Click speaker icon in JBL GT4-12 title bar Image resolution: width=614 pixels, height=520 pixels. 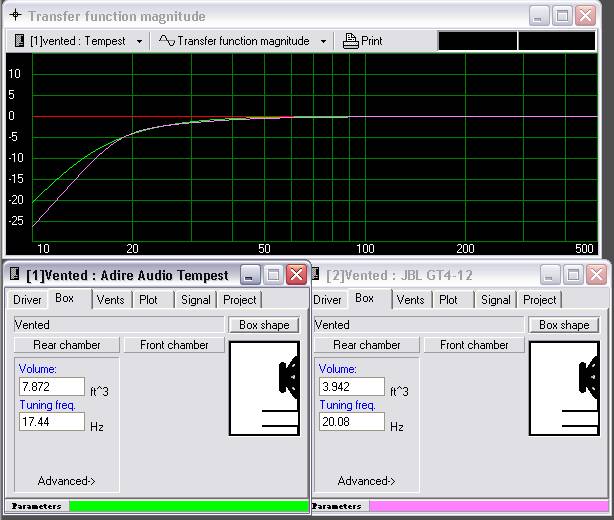(x=315, y=274)
